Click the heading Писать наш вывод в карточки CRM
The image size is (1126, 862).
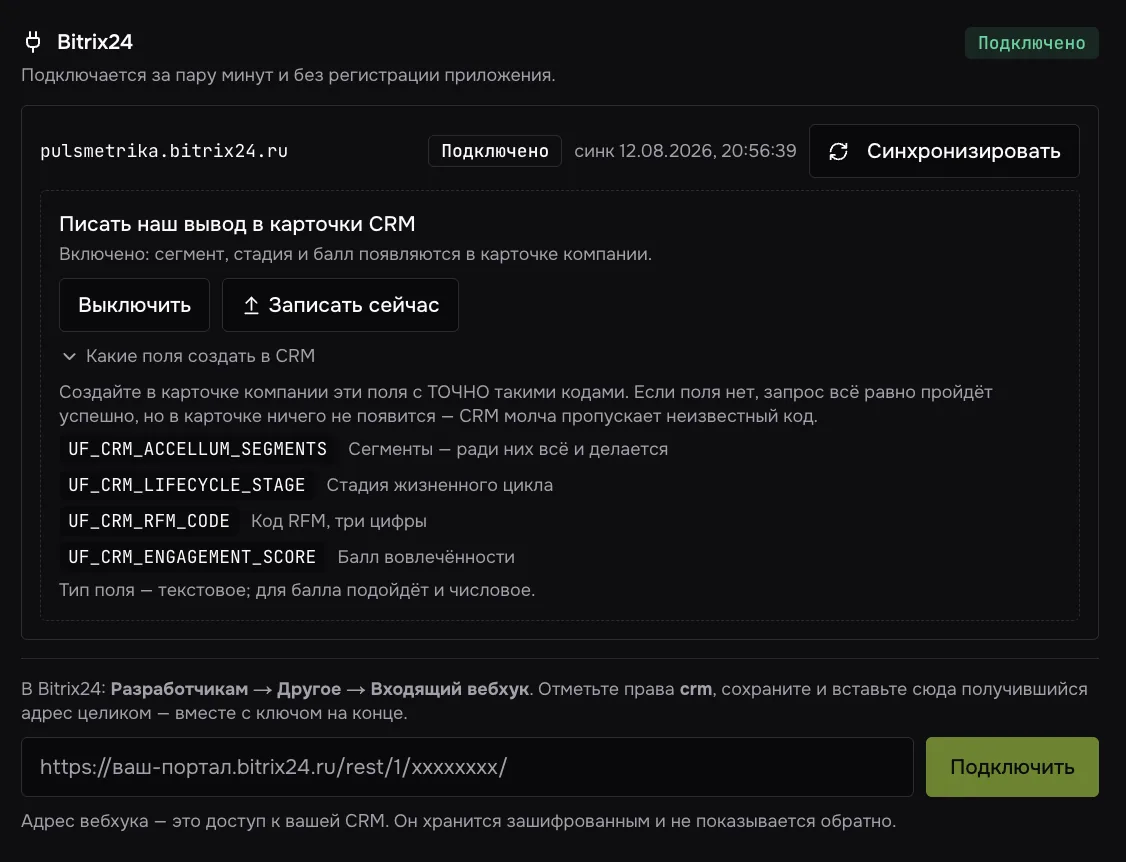pyautogui.click(x=237, y=223)
